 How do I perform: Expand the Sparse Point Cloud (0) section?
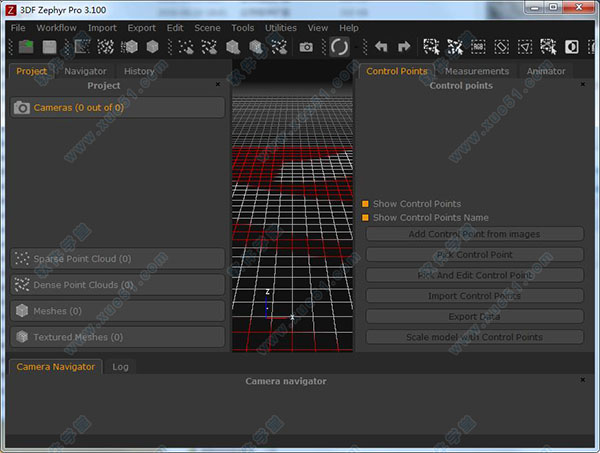pyautogui.click(x=117, y=259)
